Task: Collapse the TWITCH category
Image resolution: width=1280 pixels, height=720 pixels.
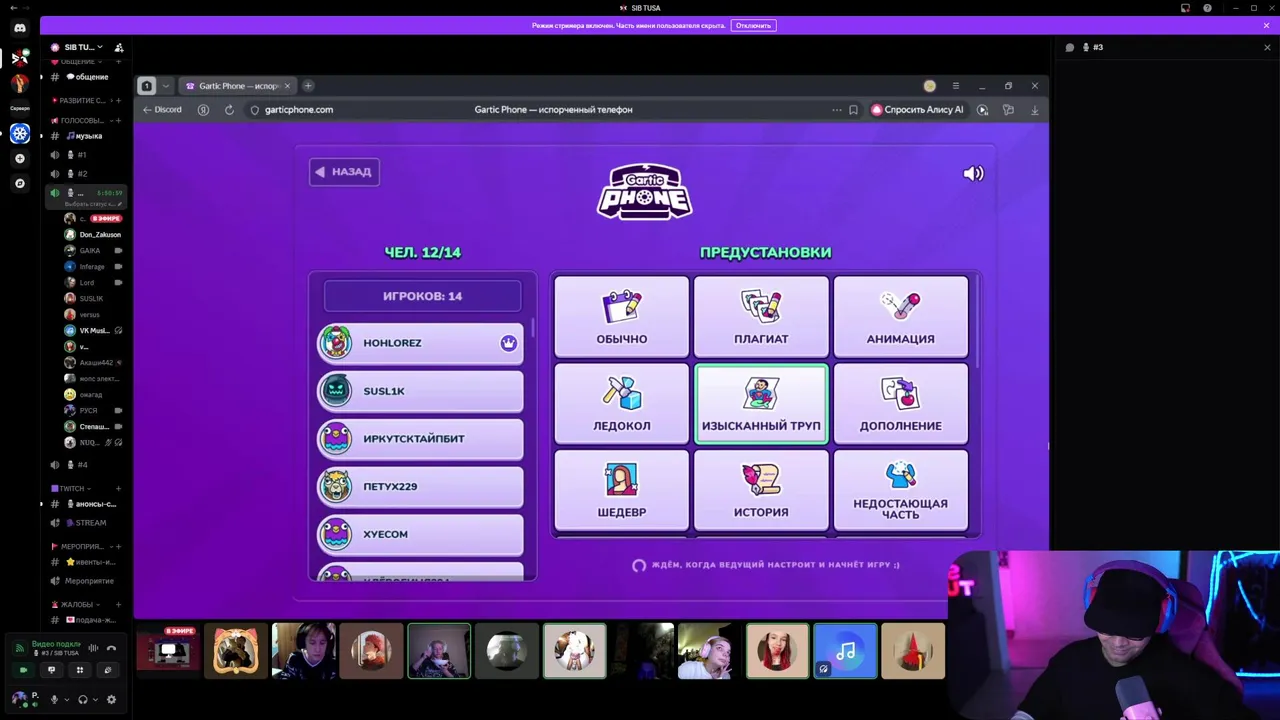Action: [x=70, y=488]
